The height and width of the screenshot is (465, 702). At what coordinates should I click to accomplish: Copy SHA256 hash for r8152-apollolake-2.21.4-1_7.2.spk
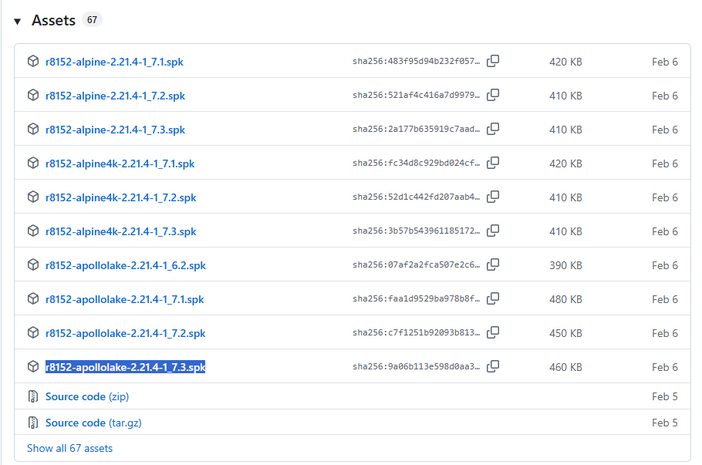[x=492, y=333]
